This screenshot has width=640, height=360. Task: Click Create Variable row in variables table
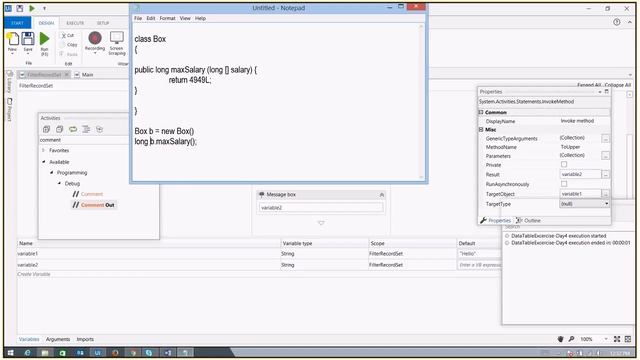[259, 274]
